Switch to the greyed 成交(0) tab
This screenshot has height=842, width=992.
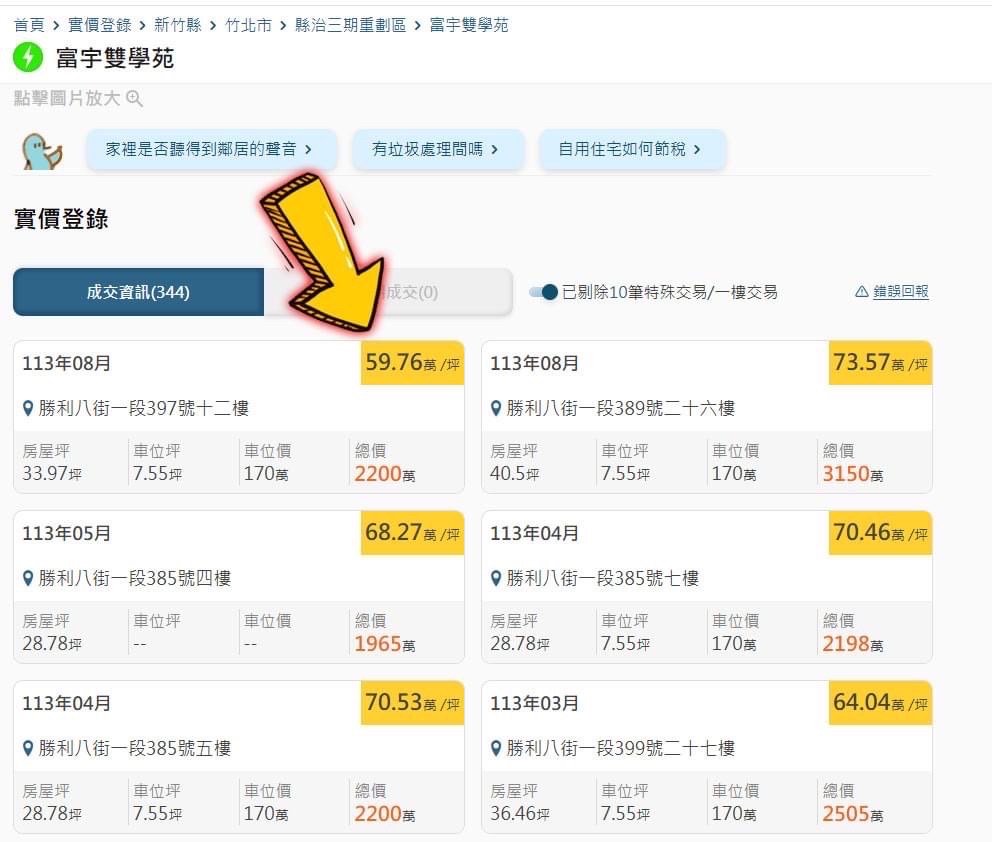388,292
